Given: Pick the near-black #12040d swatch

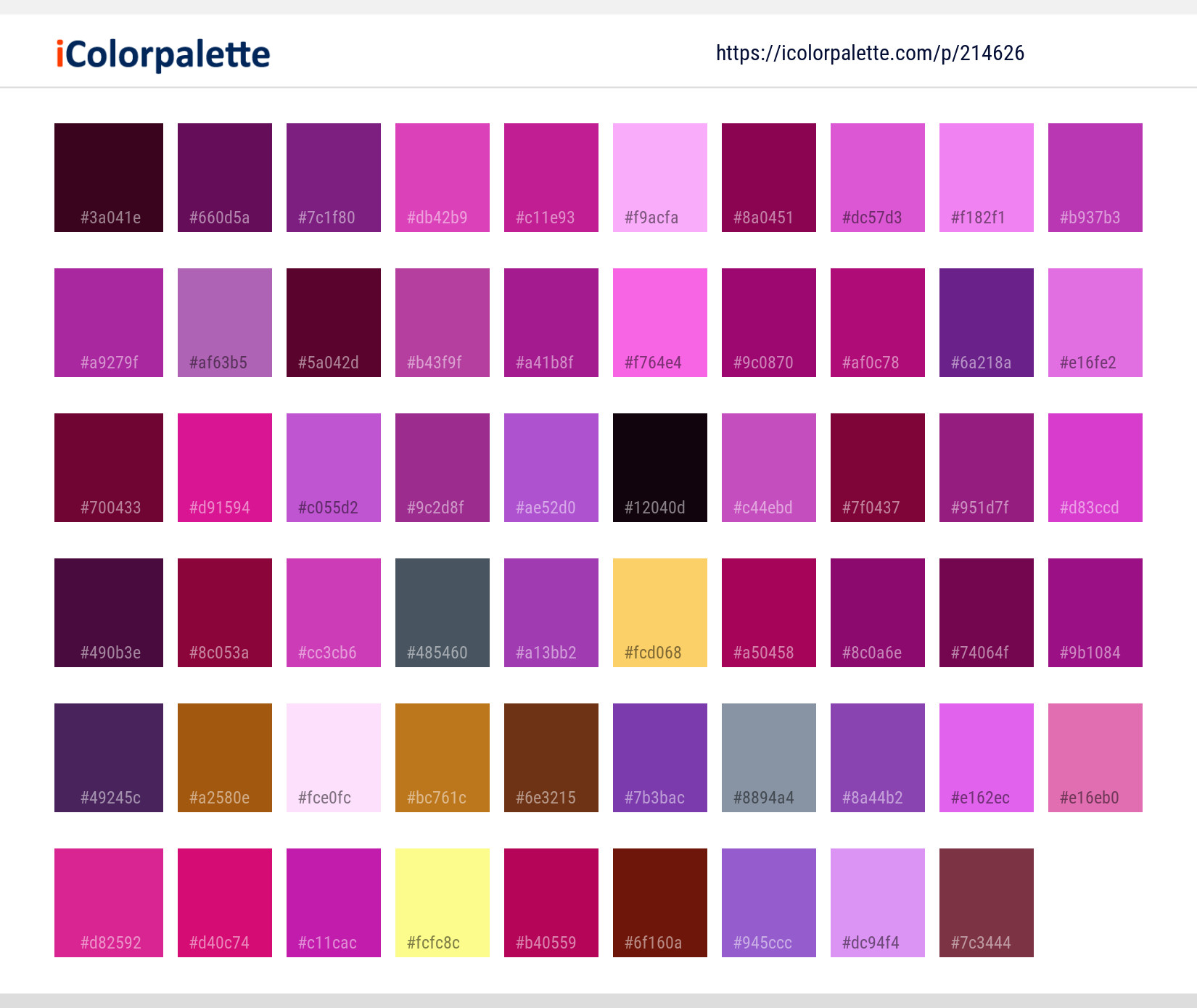Looking at the screenshot, I should point(660,468).
